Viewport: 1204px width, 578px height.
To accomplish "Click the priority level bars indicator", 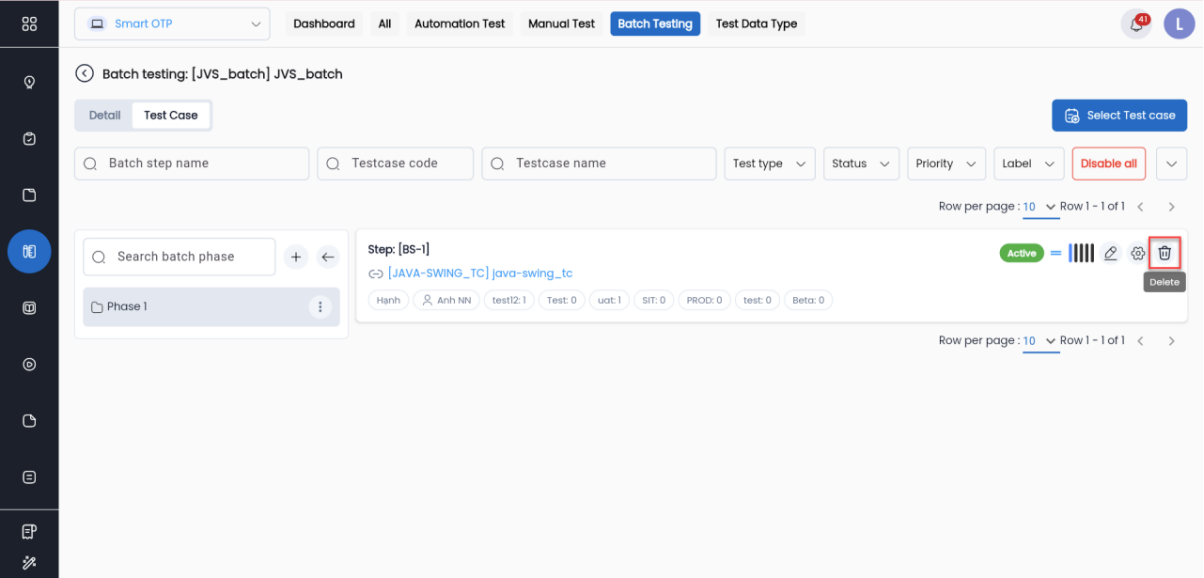I will pos(1081,253).
